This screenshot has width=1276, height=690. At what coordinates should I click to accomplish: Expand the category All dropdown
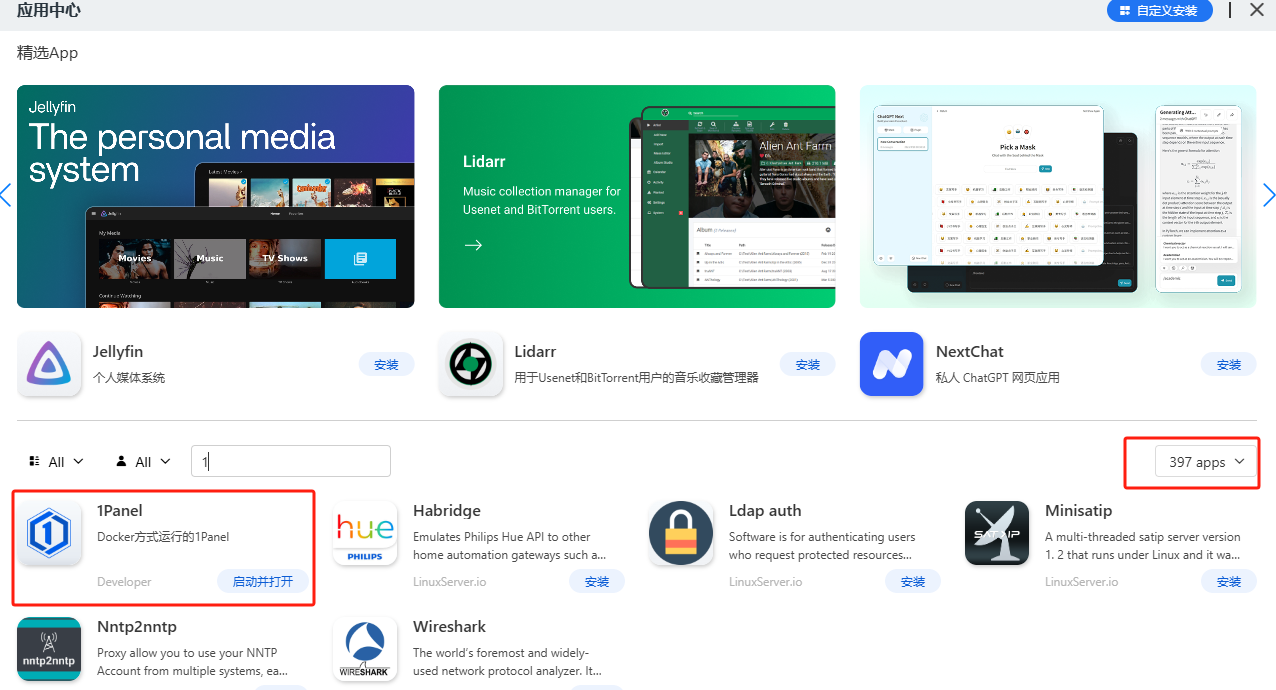pyautogui.click(x=56, y=461)
